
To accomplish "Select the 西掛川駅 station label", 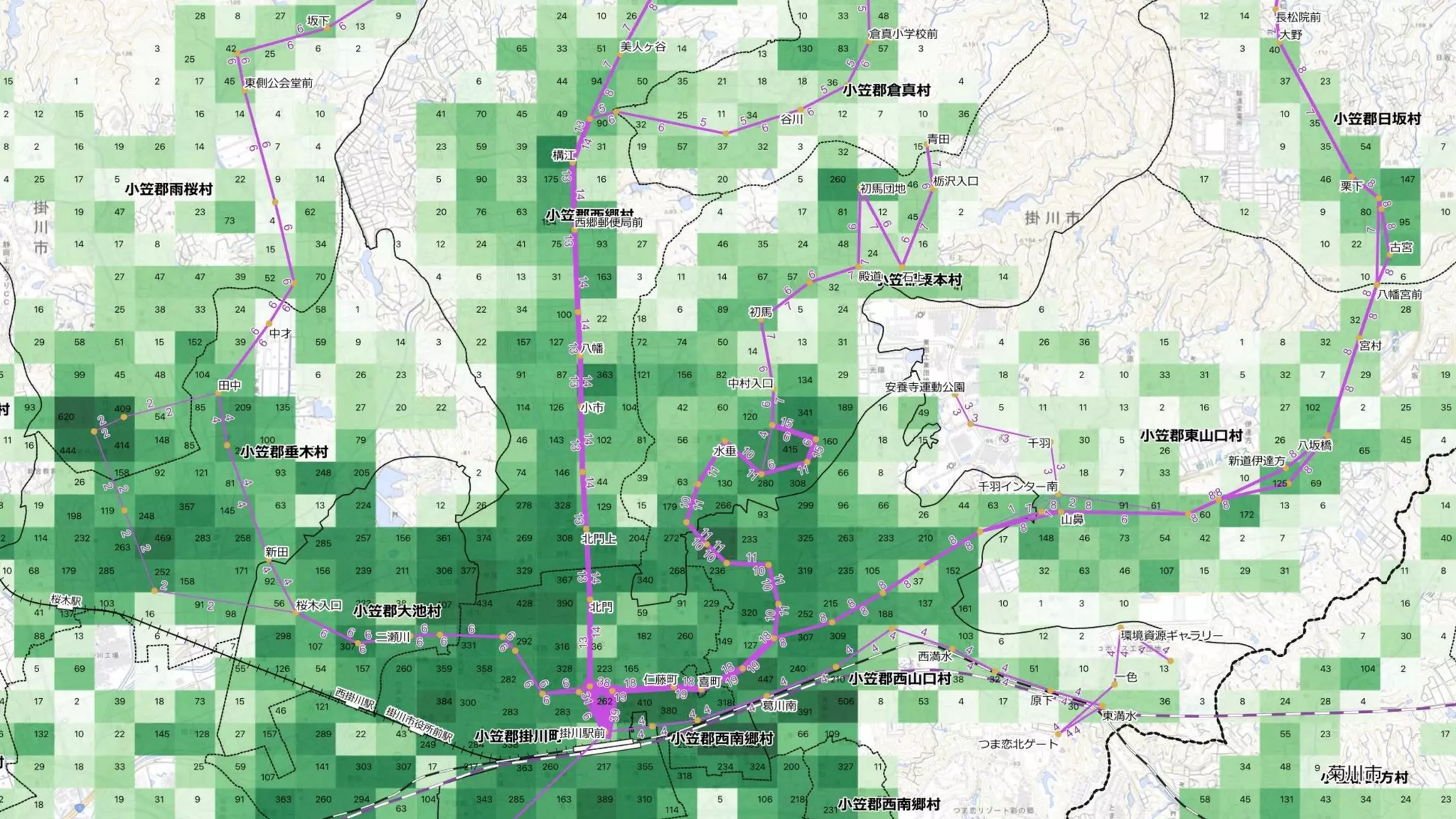I will click(355, 700).
